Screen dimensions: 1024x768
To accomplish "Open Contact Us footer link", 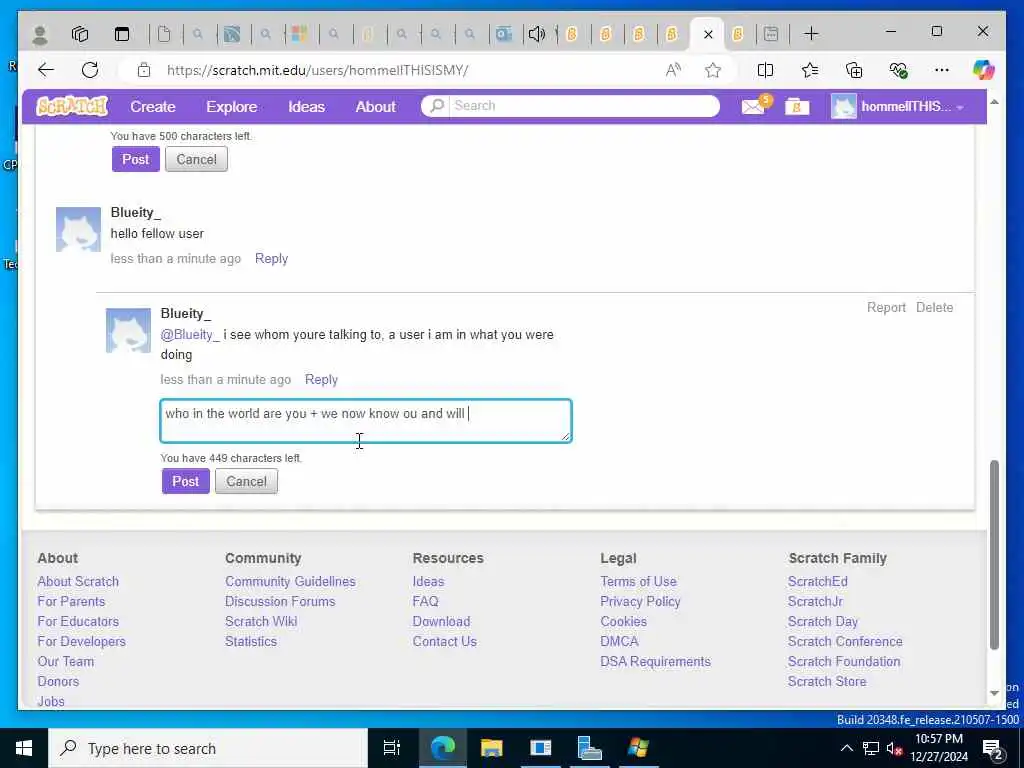I will (x=444, y=641).
